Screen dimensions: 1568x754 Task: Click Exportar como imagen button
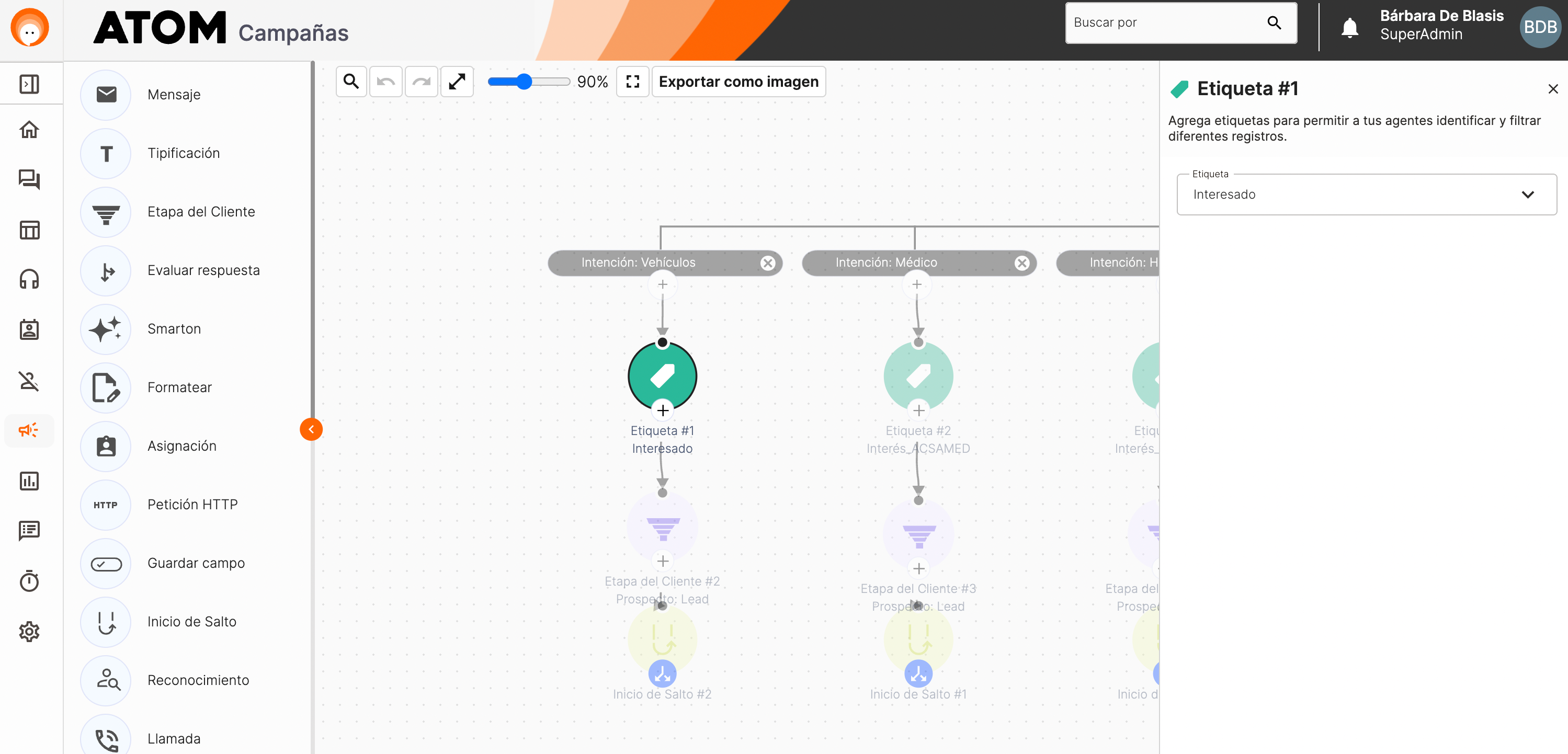(738, 82)
